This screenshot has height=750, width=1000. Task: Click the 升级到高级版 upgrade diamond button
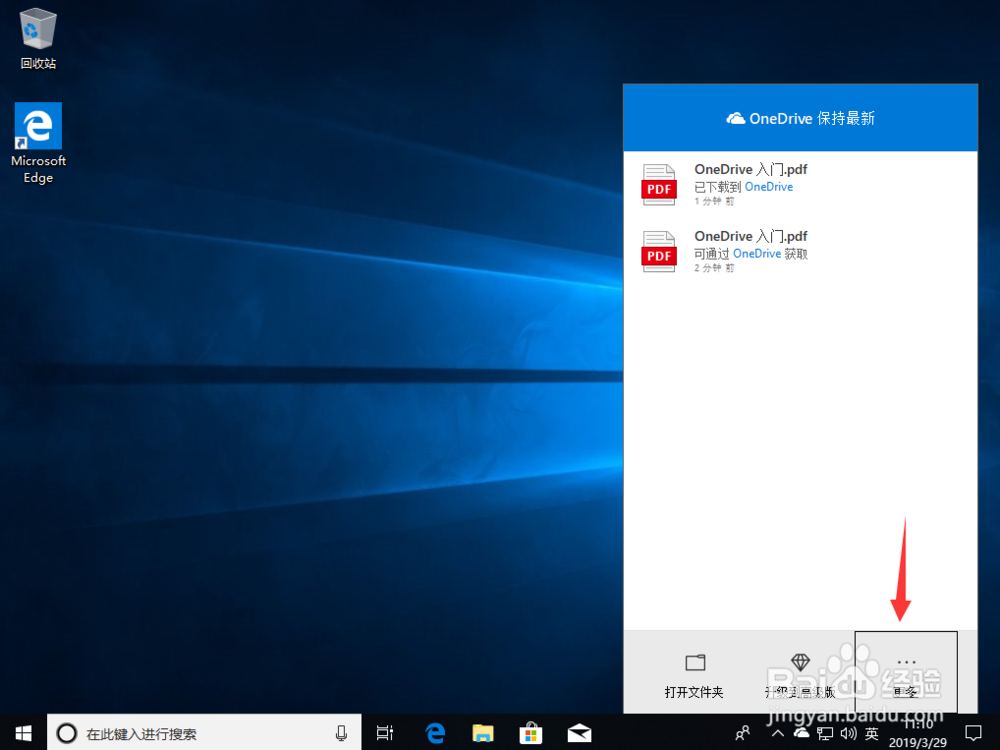[800, 675]
